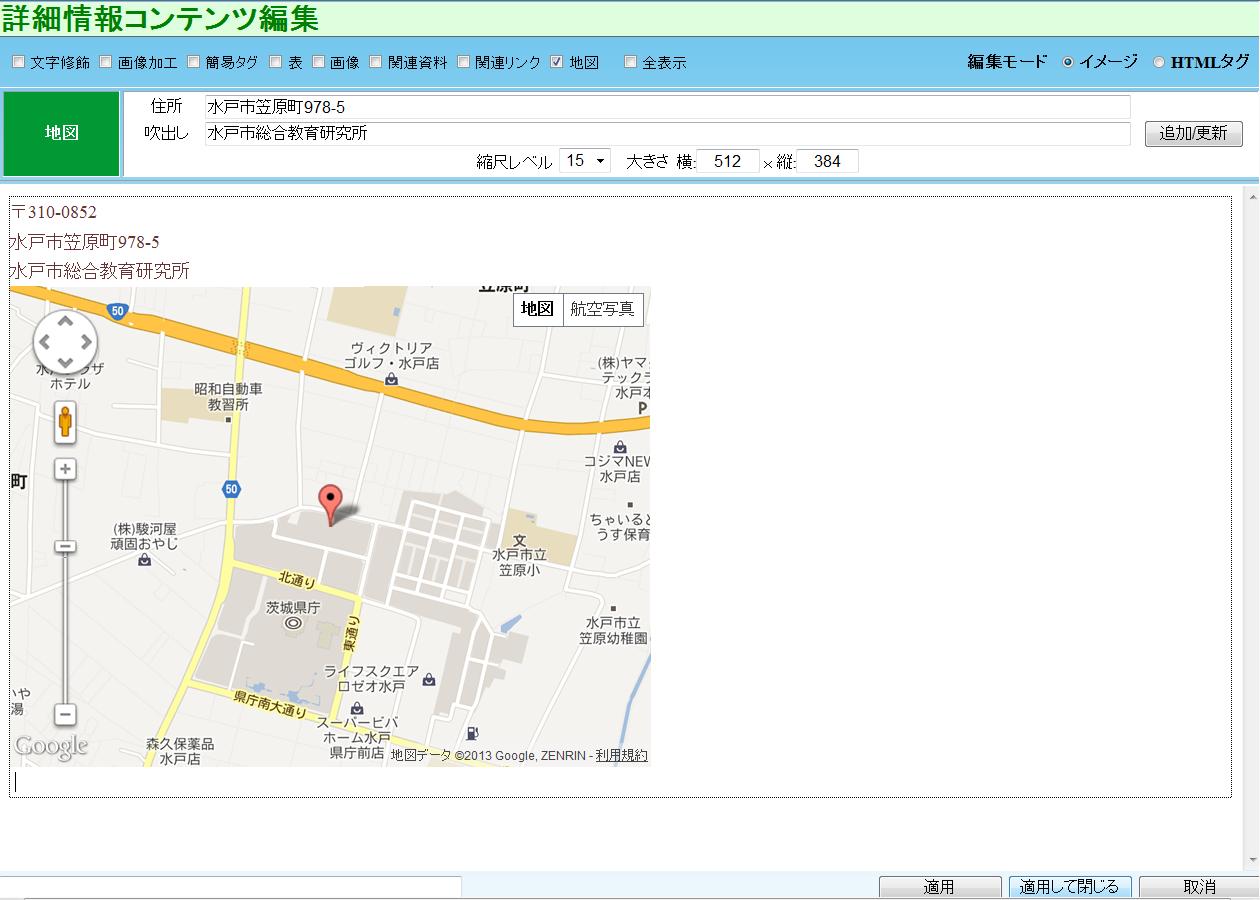Click 水戸市総合教育研究所 line in editor

pos(100,272)
